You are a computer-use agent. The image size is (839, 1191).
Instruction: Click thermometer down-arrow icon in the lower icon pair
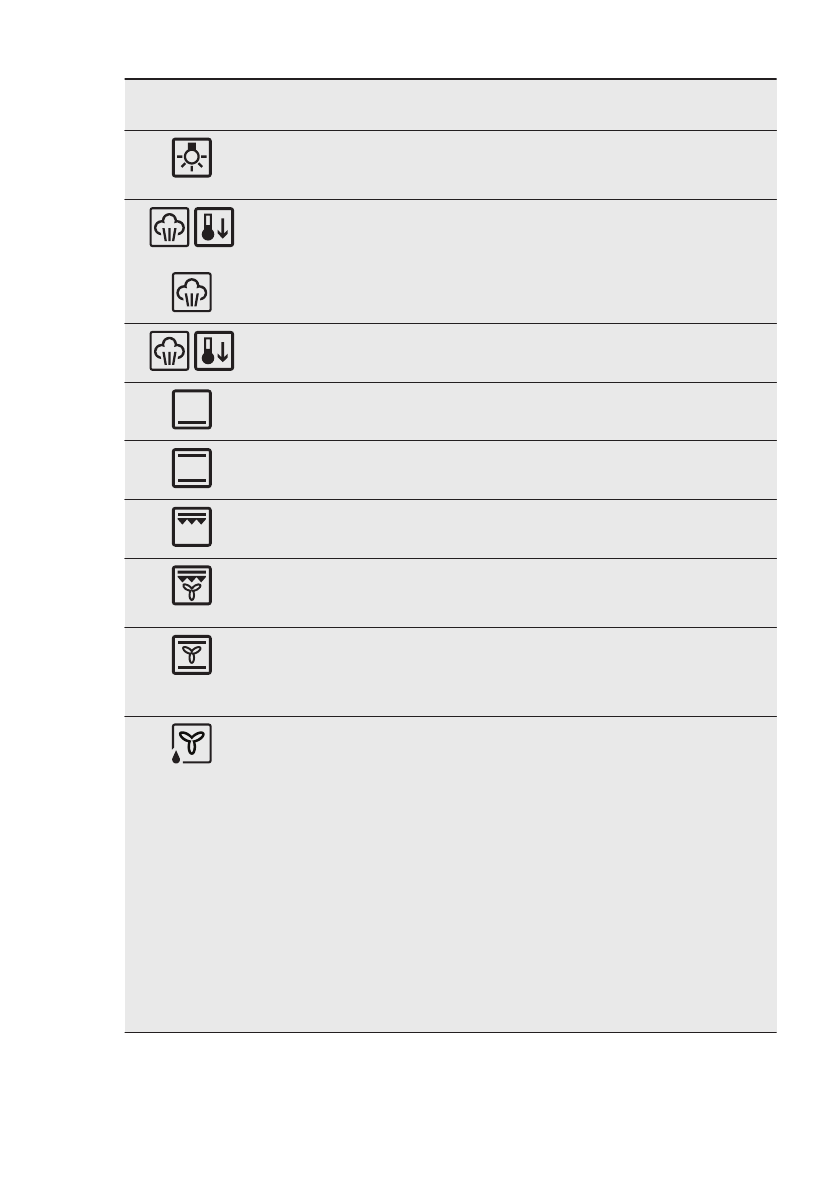click(213, 352)
